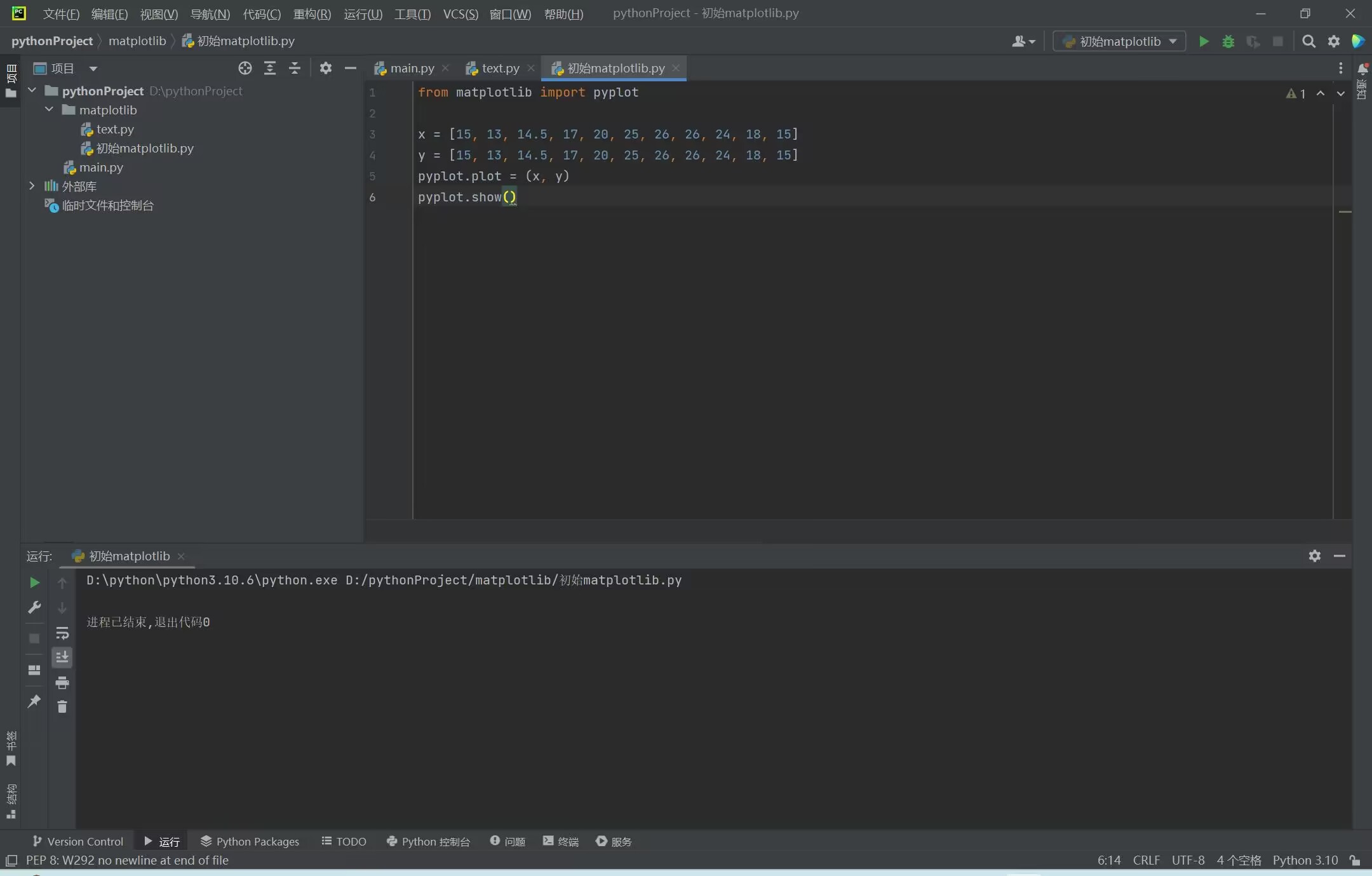Click the locate-in-project target icon
Screen dimensions: 1372x876
(245, 68)
